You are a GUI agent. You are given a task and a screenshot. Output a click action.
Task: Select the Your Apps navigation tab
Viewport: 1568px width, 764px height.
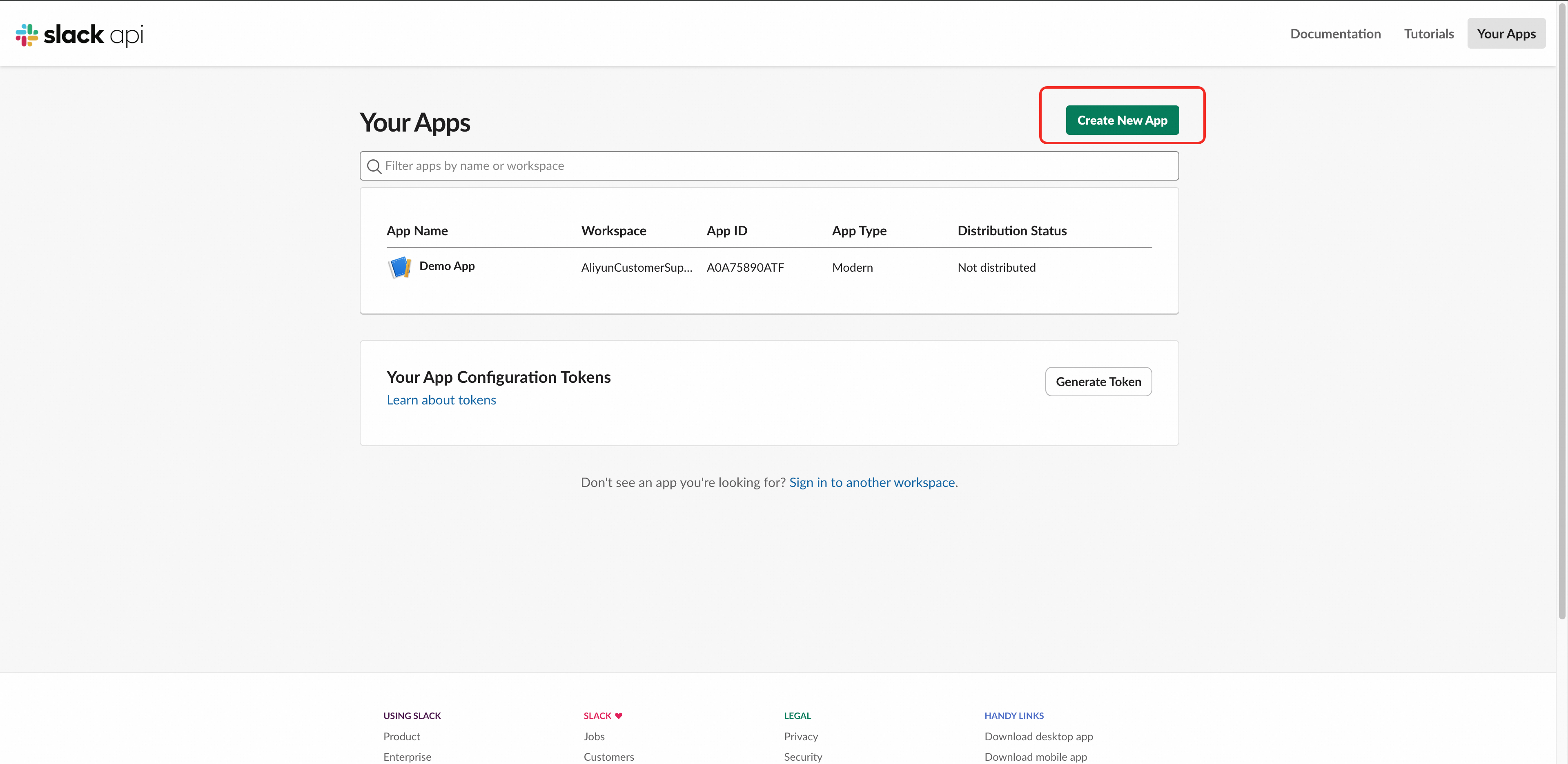click(1506, 34)
